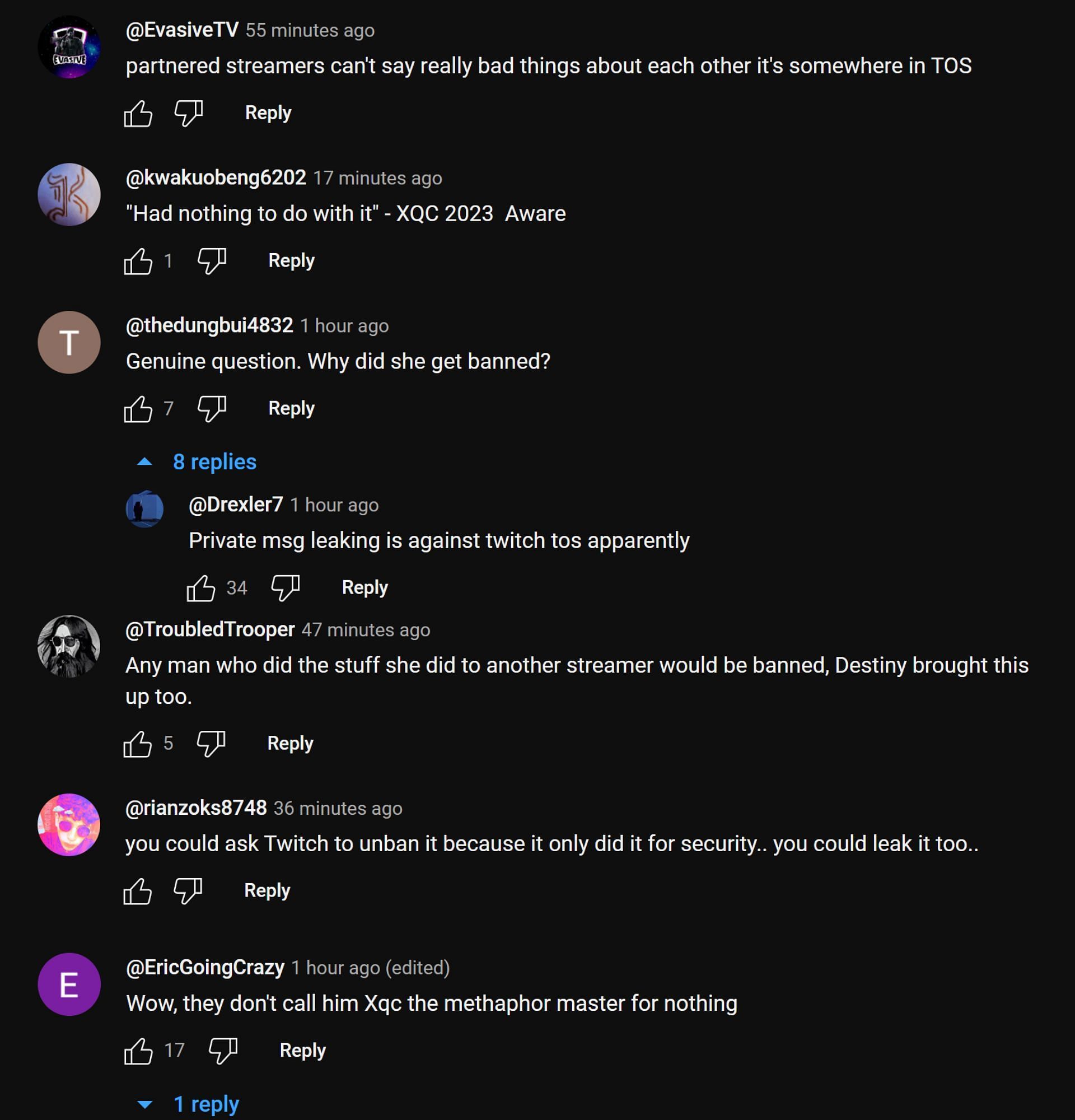
Task: Dislike the TroubledTrooper comment
Action: tap(211, 744)
